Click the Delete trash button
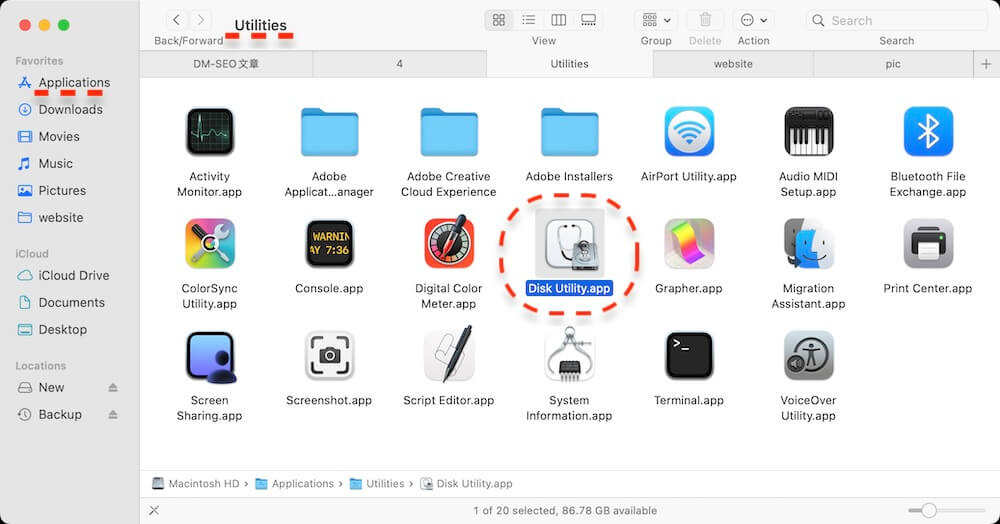Screen dimensions: 1000x524 [x=705, y=20]
